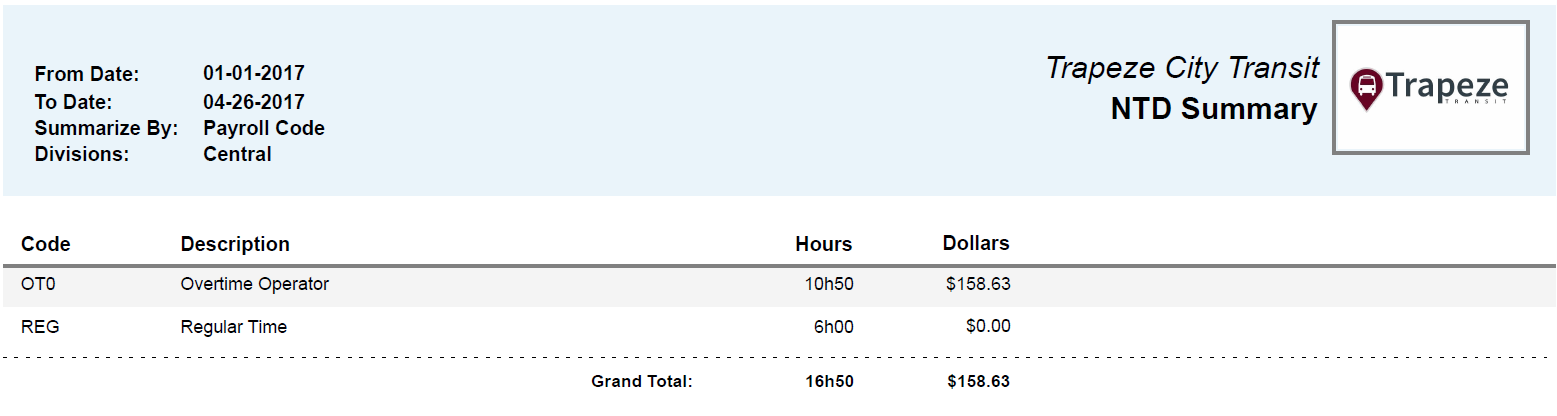Click the Payroll Code summarize-by value
This screenshot has width=1557, height=416.
click(x=263, y=128)
